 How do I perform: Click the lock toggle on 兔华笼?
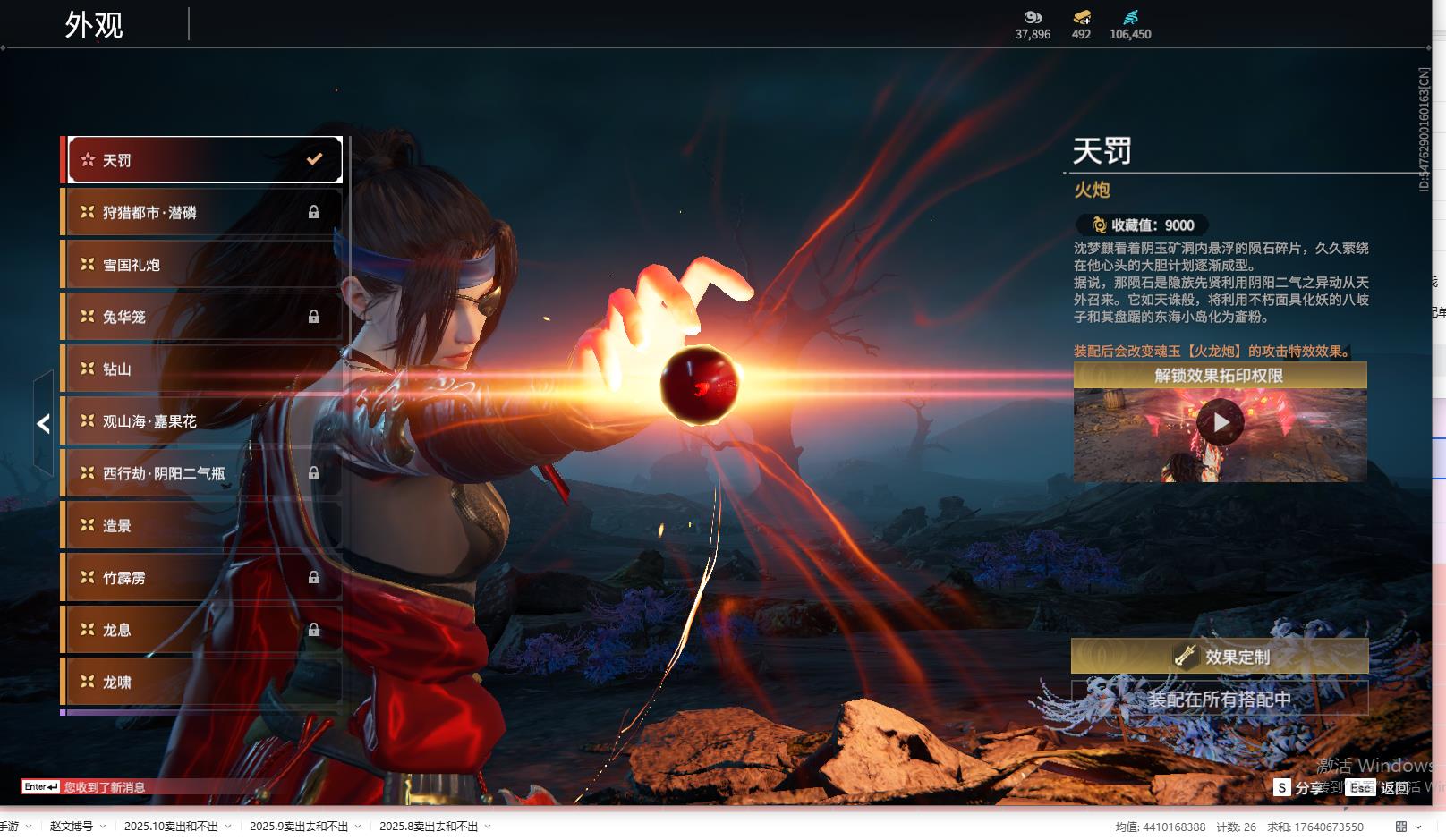(314, 317)
